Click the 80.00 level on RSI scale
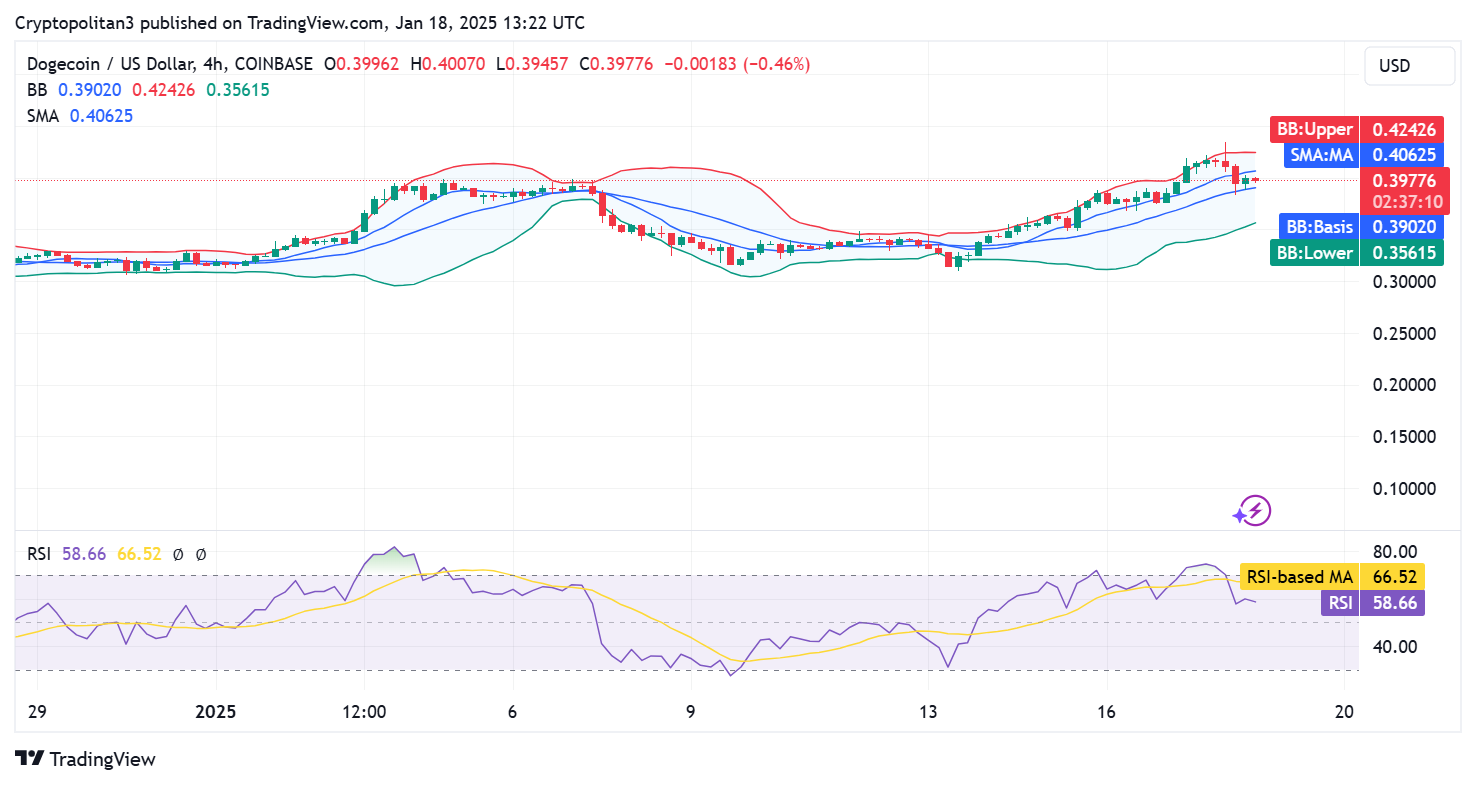This screenshot has width=1476, height=785. (x=1394, y=552)
